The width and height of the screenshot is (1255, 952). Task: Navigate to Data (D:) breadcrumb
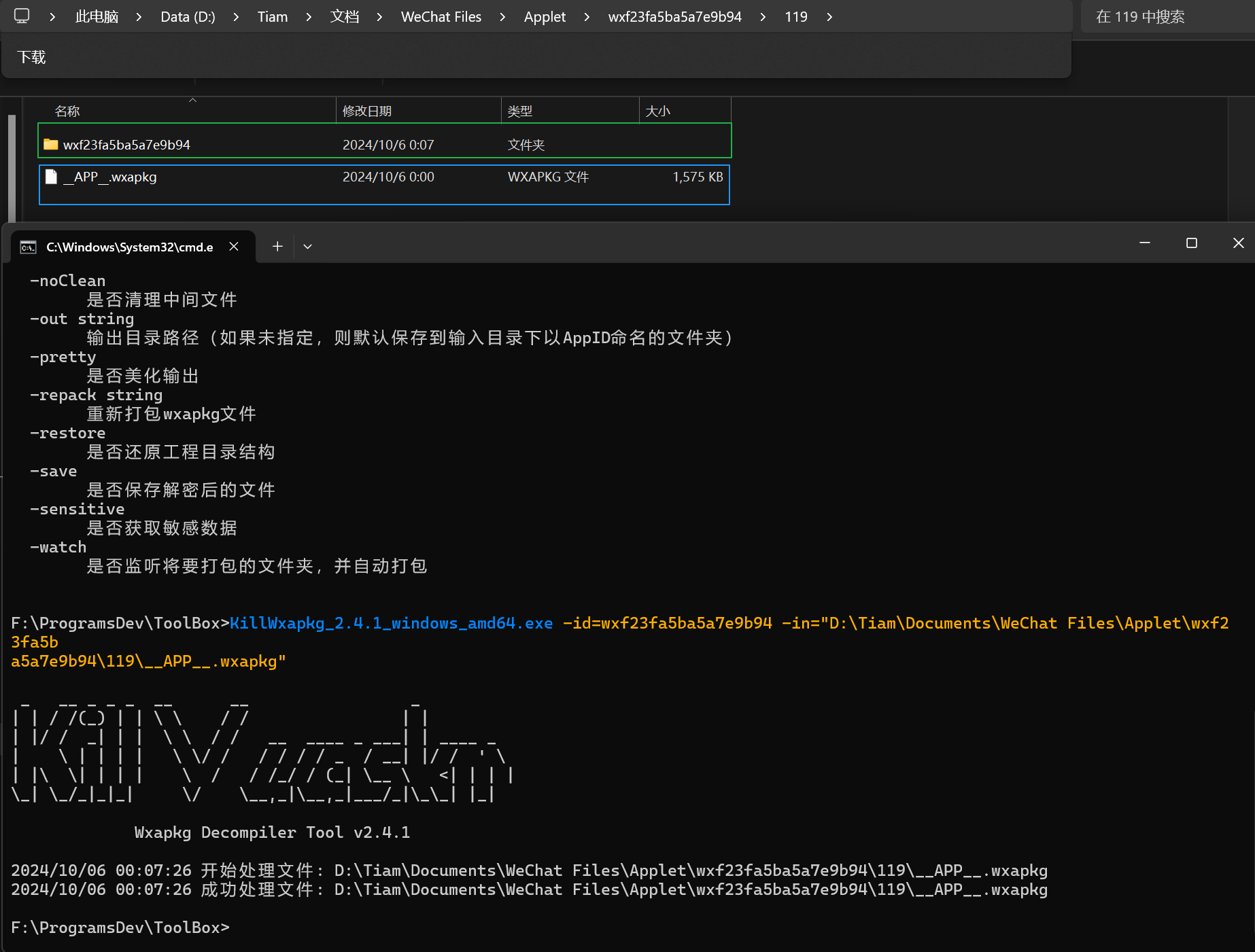188,17
